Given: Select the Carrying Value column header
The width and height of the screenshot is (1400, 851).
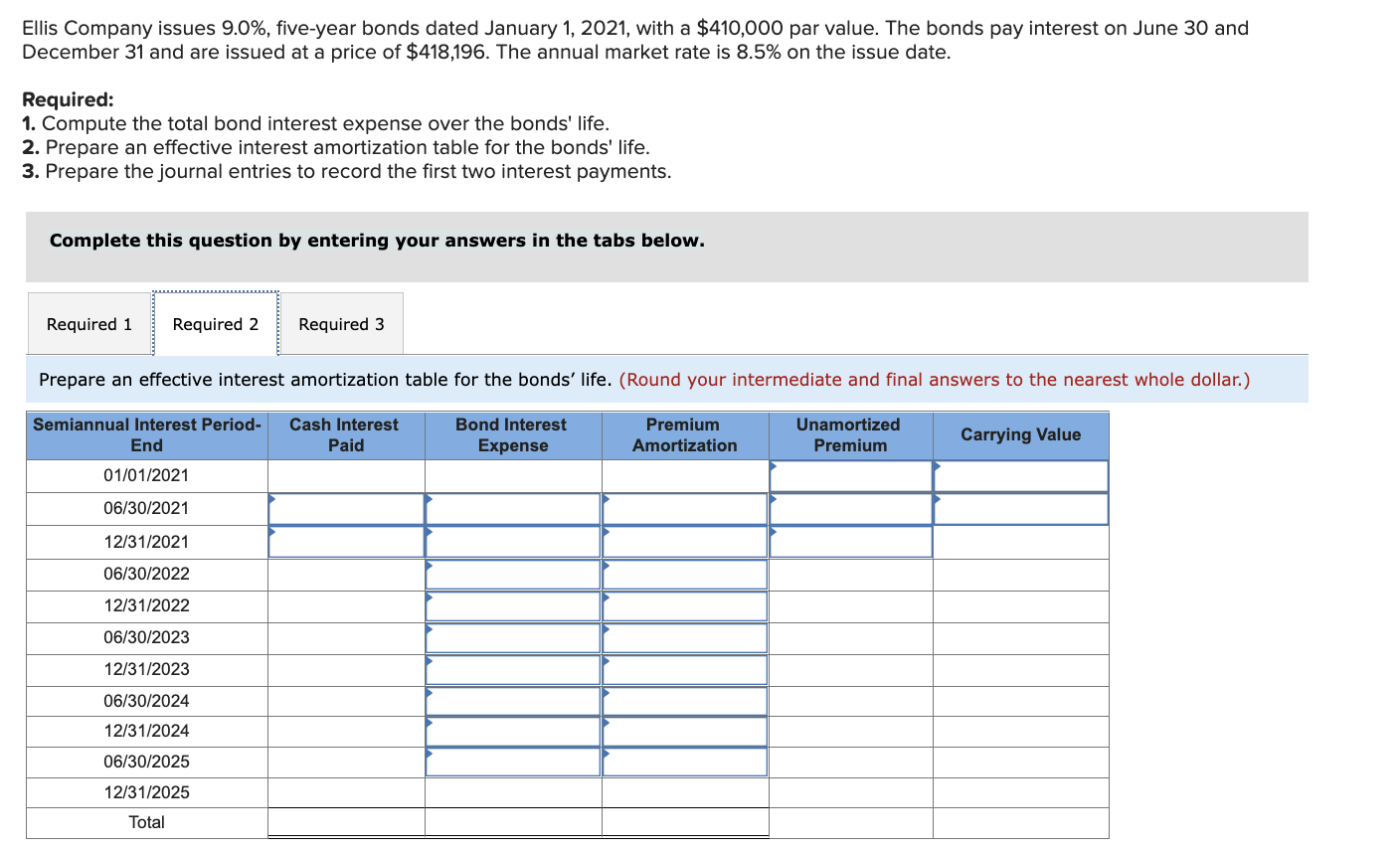Looking at the screenshot, I should [x=1020, y=435].
